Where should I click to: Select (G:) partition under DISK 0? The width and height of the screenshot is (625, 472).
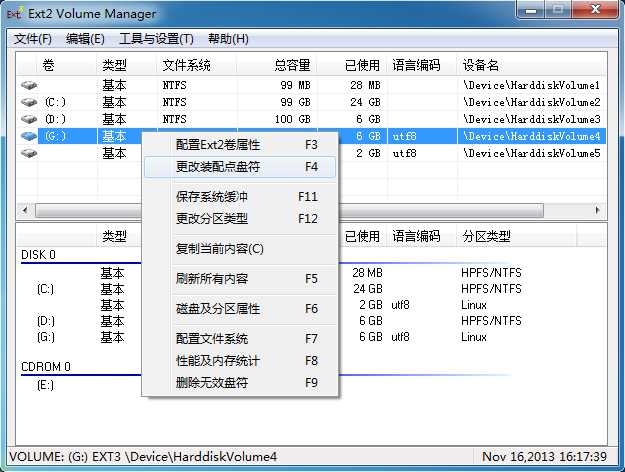46,337
